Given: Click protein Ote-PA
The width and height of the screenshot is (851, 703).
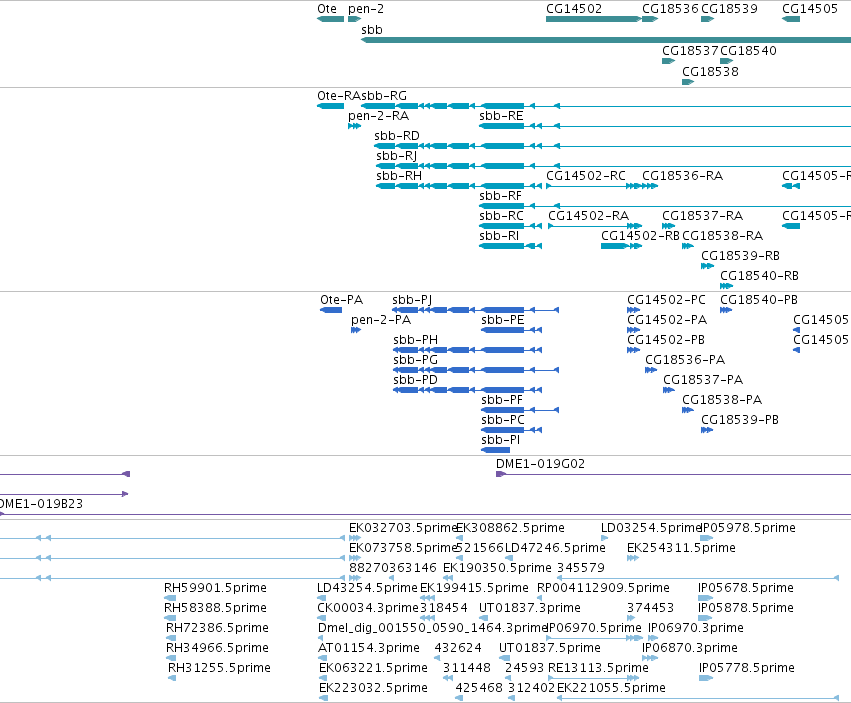Looking at the screenshot, I should coord(331,310).
